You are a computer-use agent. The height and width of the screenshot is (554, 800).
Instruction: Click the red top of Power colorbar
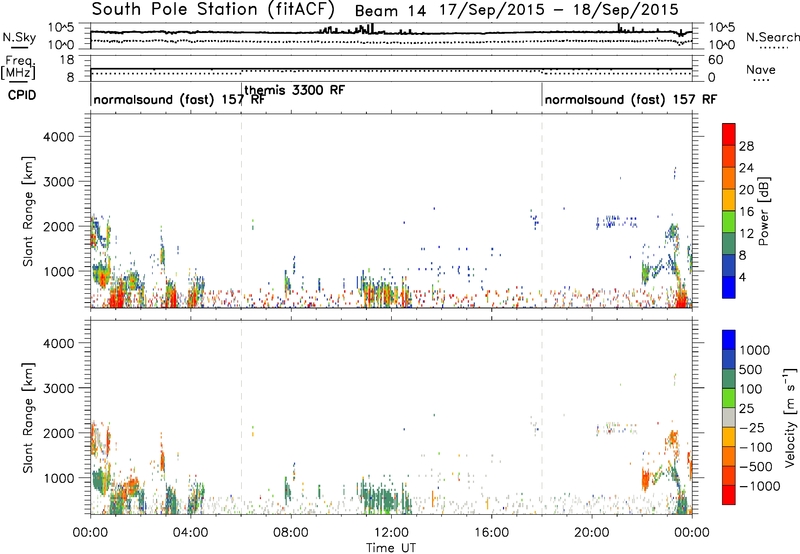729,134
